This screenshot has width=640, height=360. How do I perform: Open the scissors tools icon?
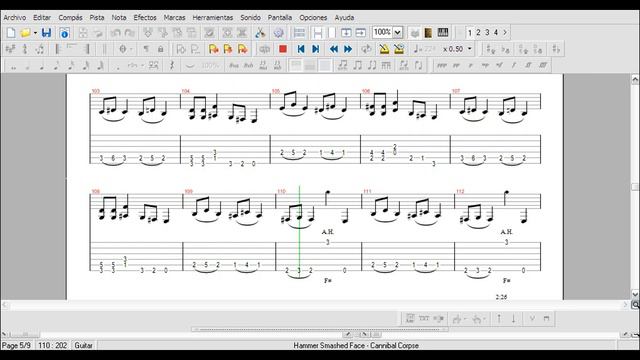(x=260, y=33)
